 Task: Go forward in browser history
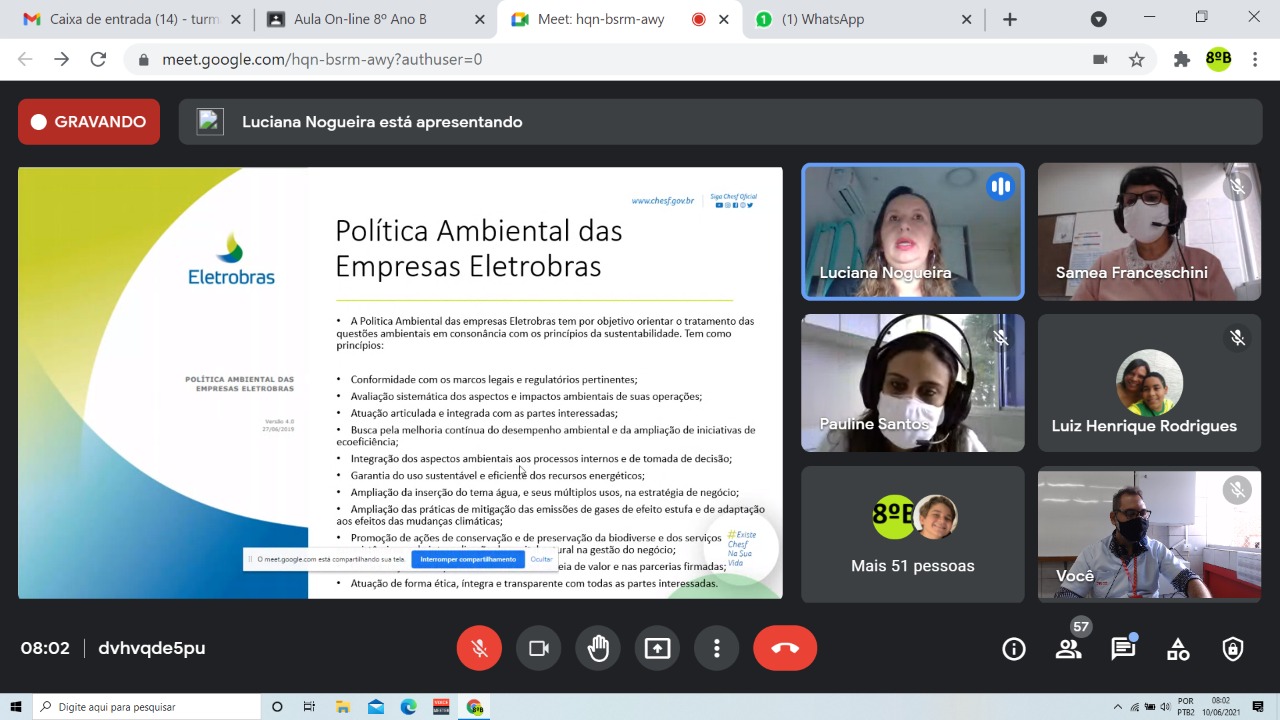[62, 60]
